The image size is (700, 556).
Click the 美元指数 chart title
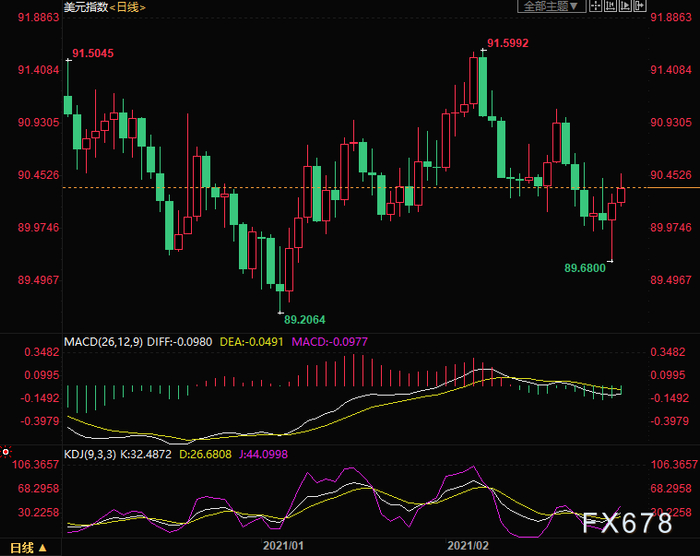pos(86,7)
